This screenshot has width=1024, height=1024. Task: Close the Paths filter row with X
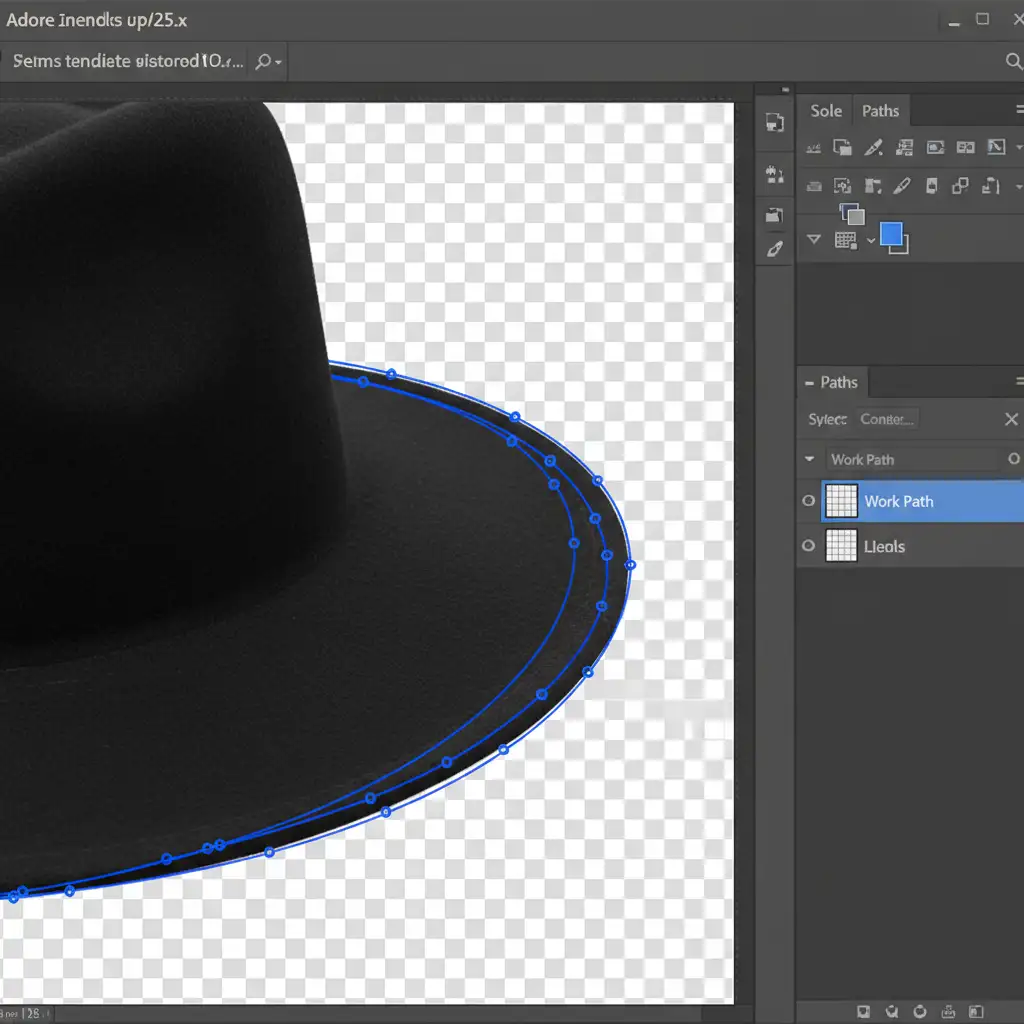pyautogui.click(x=1011, y=419)
